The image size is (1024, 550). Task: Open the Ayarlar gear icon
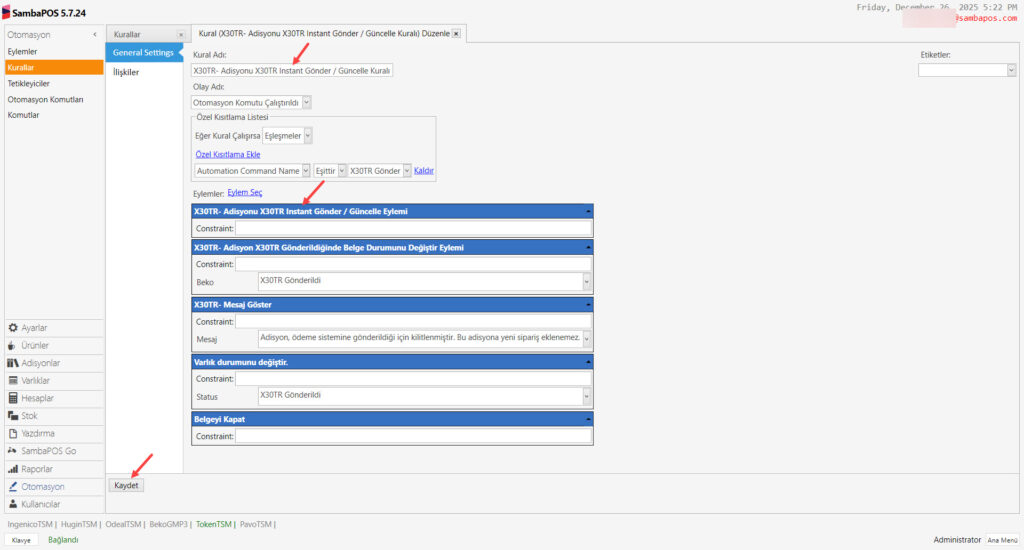point(13,328)
